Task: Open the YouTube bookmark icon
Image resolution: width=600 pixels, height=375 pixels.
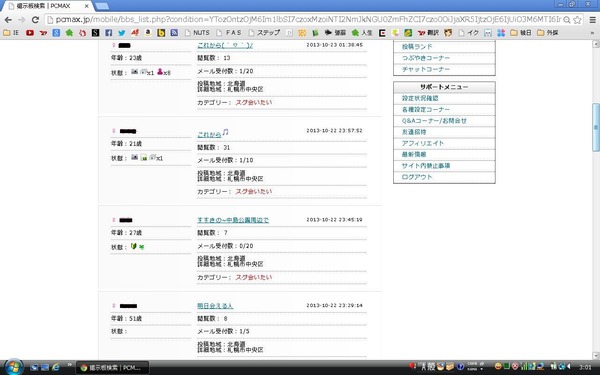Action: click(30, 33)
